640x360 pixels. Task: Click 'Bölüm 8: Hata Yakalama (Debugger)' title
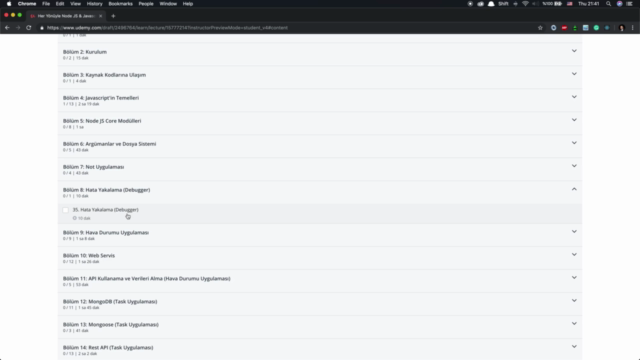coord(107,190)
